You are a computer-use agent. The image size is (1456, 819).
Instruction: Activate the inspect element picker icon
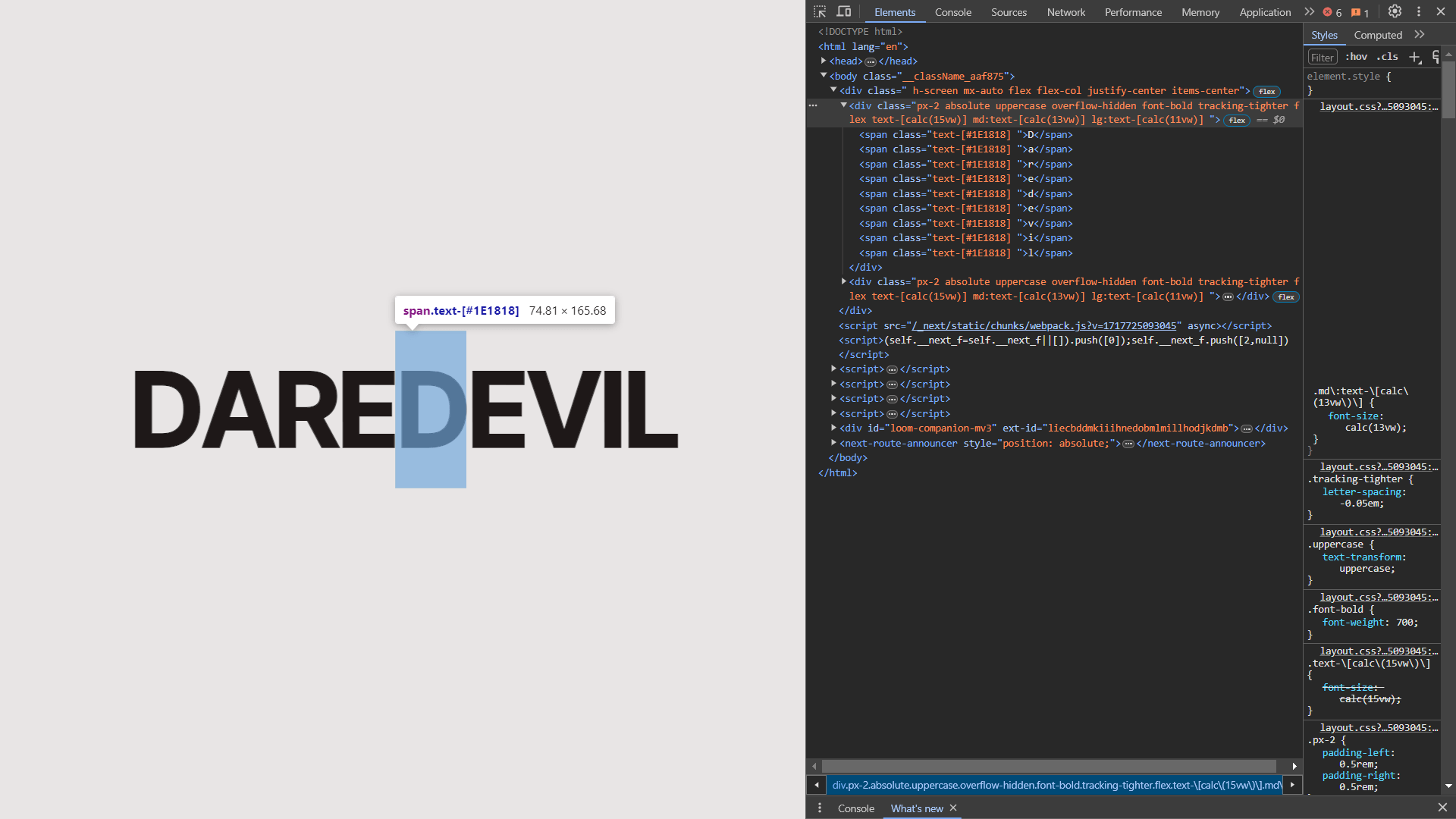(x=820, y=12)
